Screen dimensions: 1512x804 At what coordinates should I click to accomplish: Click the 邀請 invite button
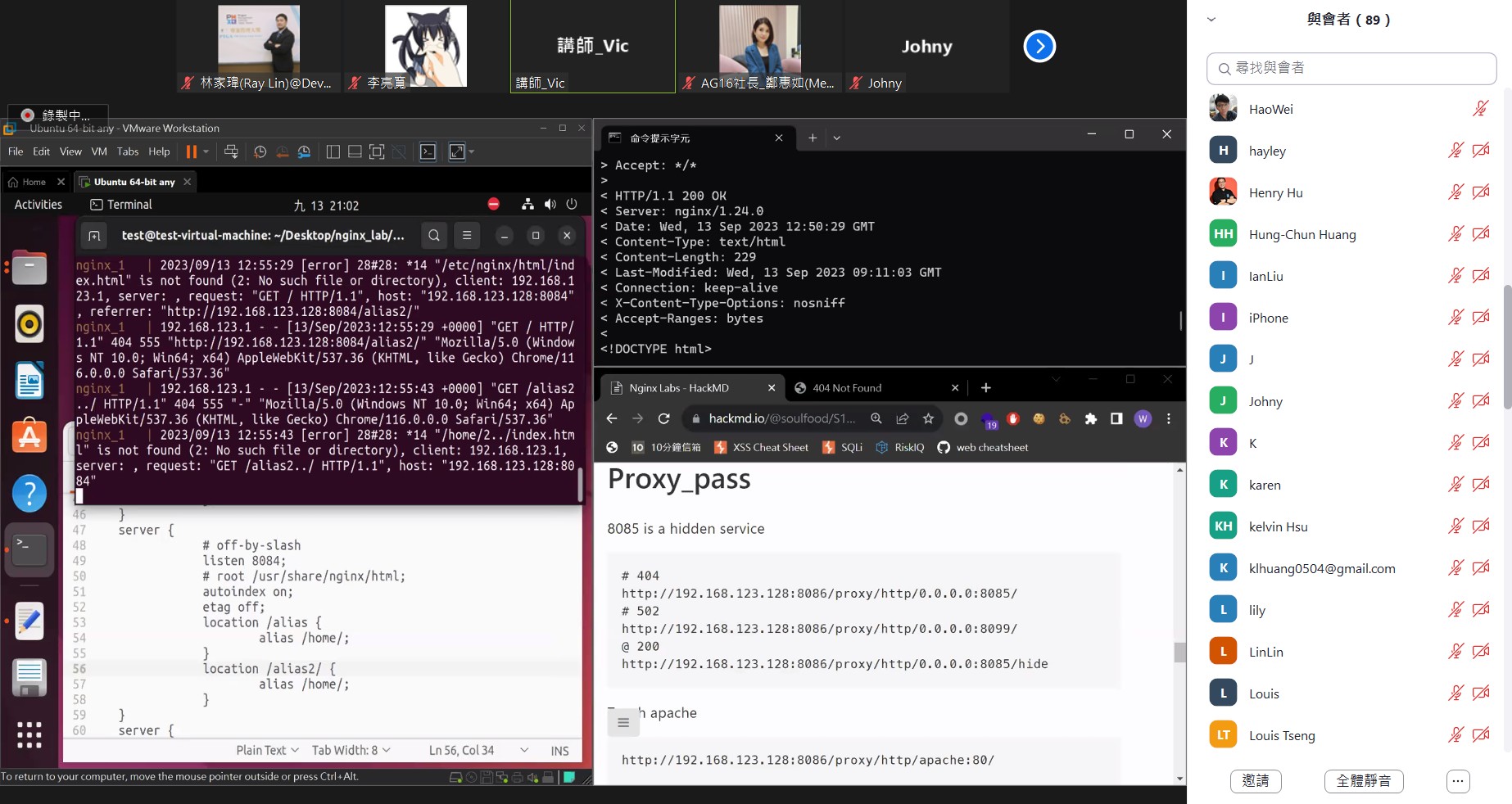pos(1255,781)
